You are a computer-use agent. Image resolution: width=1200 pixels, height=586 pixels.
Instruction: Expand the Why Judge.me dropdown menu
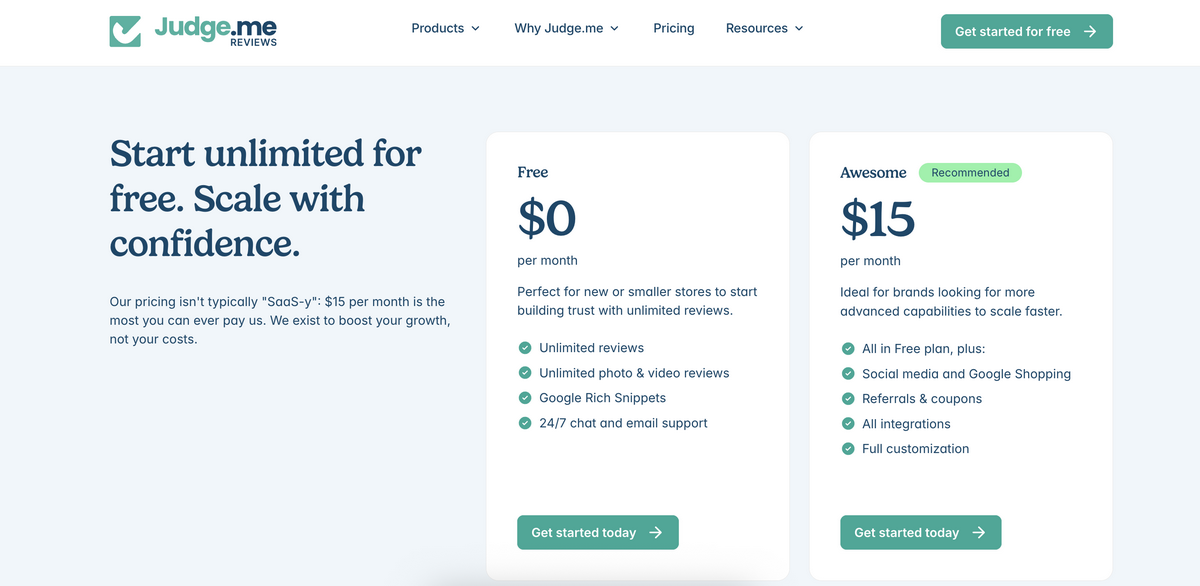pos(566,28)
